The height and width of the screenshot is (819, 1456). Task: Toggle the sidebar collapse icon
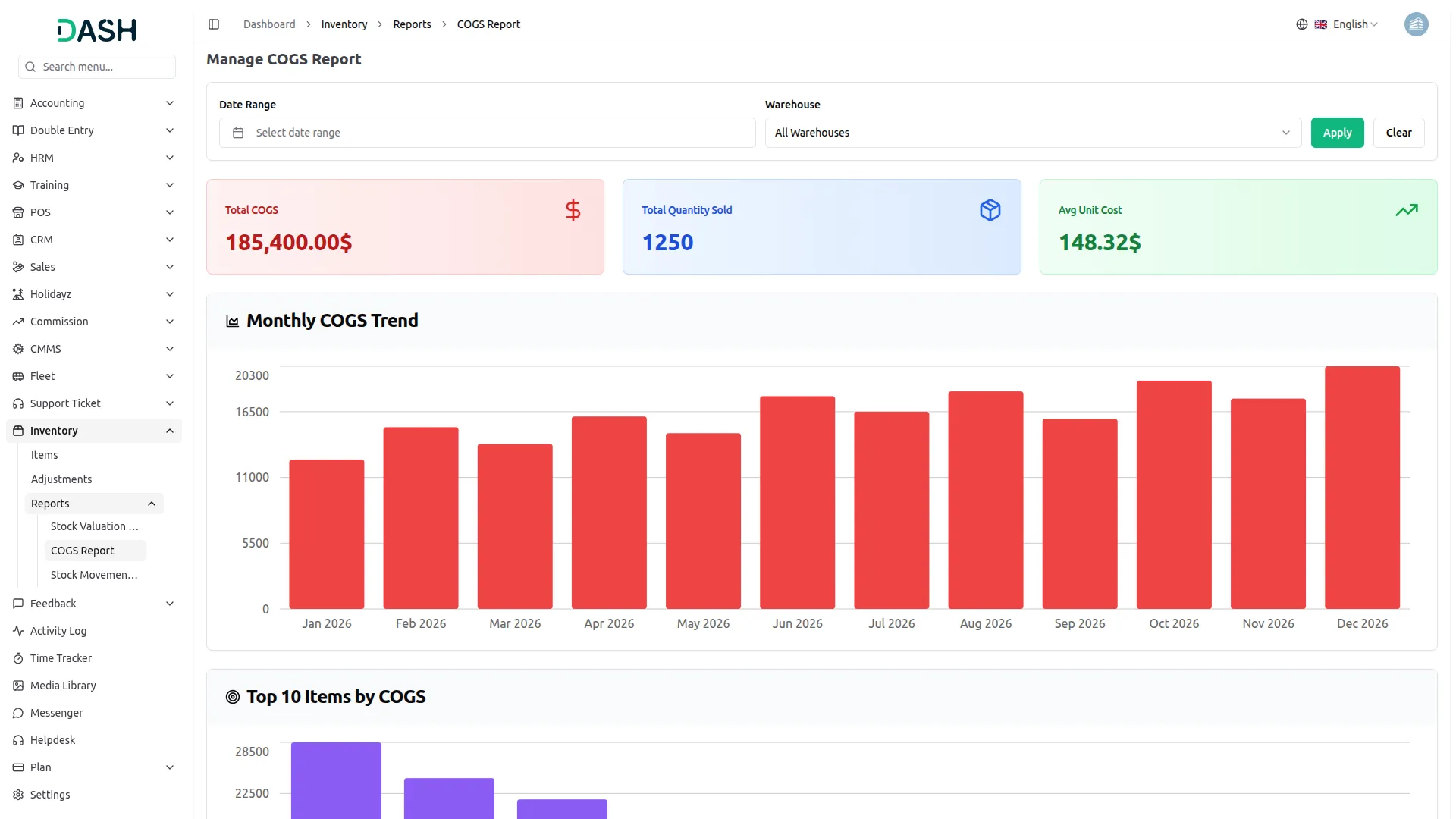click(214, 24)
